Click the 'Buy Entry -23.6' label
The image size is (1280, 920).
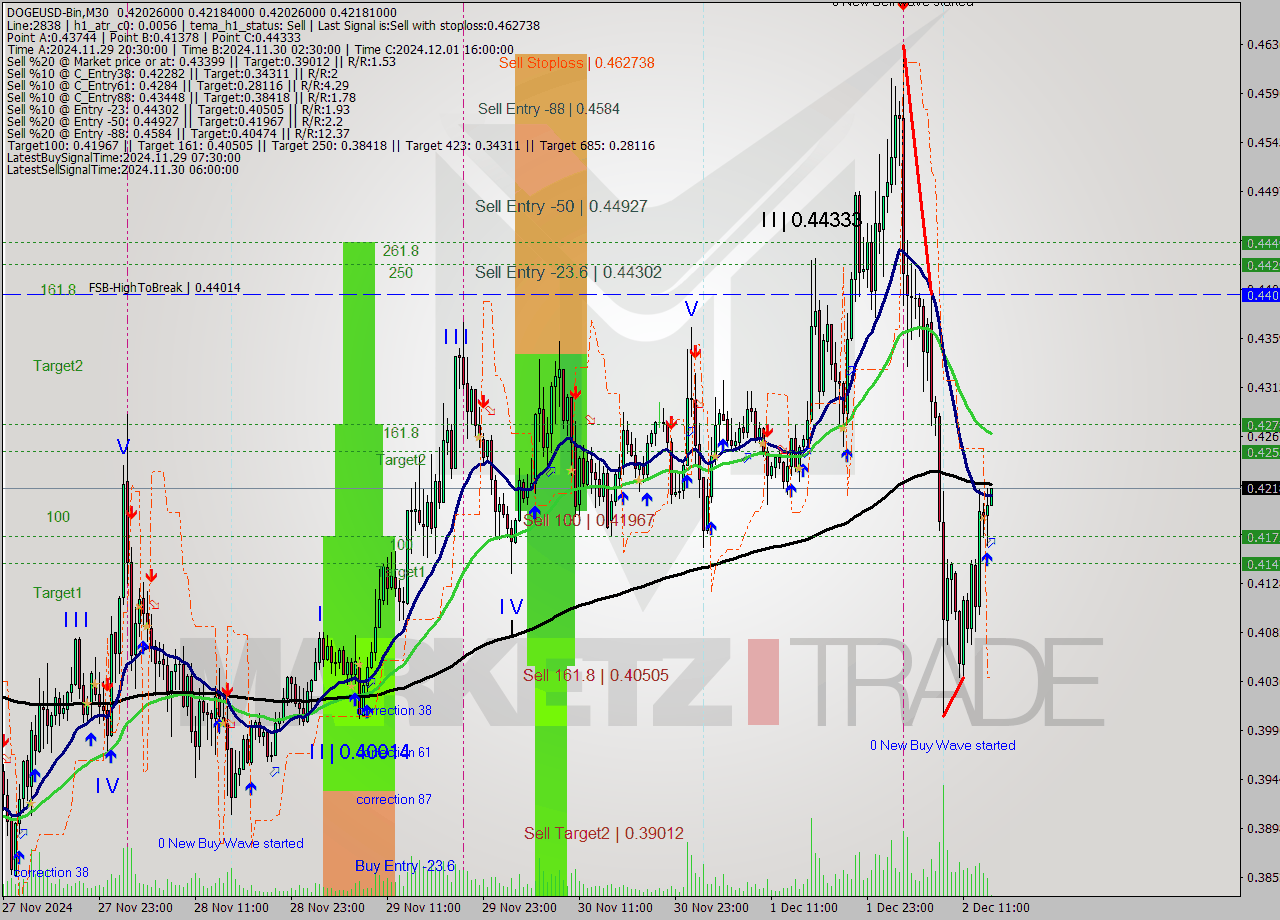pyautogui.click(x=405, y=865)
